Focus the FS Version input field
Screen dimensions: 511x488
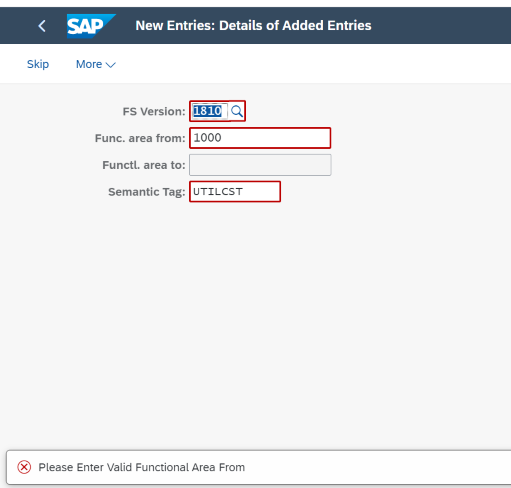(x=210, y=111)
